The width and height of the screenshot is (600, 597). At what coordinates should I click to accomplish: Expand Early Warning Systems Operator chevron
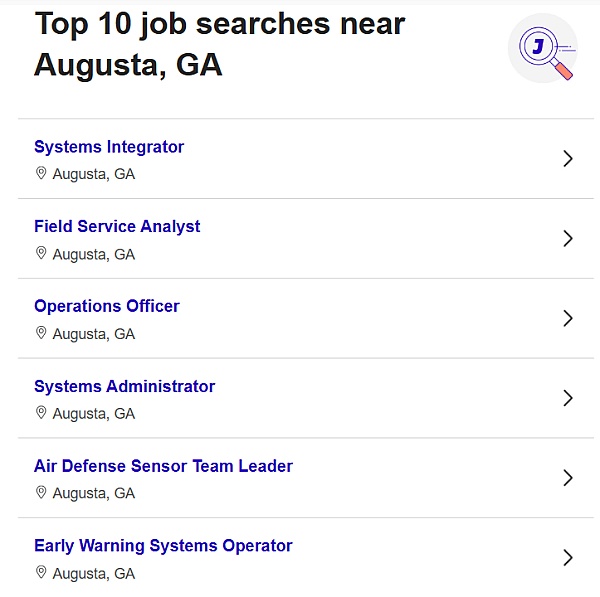(568, 558)
